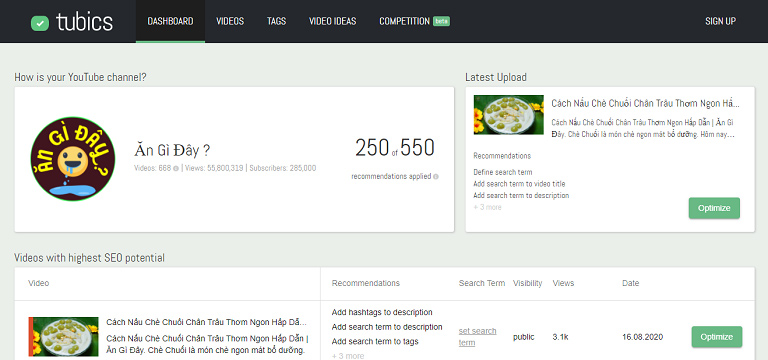The image size is (768, 360).
Task: Click Optimize button in Latest Upload card
Action: (x=714, y=208)
